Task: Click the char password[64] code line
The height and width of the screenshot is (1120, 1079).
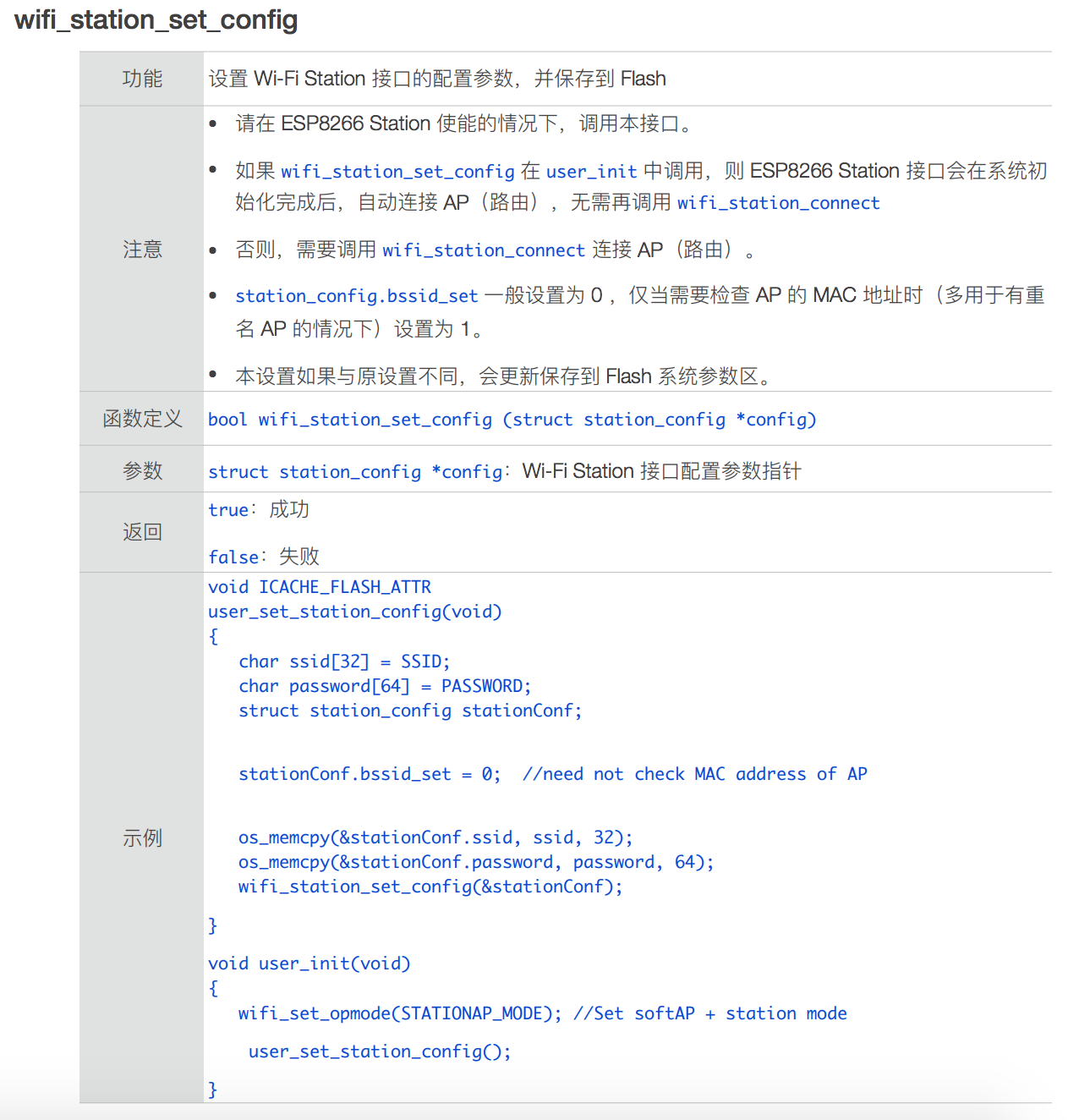Action: [x=385, y=686]
